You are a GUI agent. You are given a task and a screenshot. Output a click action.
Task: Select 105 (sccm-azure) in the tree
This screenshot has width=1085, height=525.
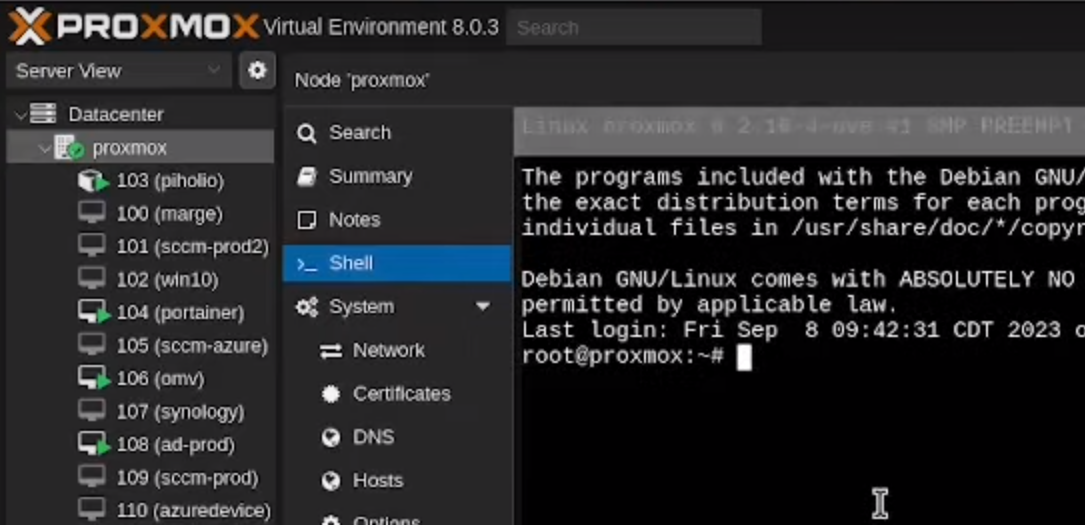point(192,346)
